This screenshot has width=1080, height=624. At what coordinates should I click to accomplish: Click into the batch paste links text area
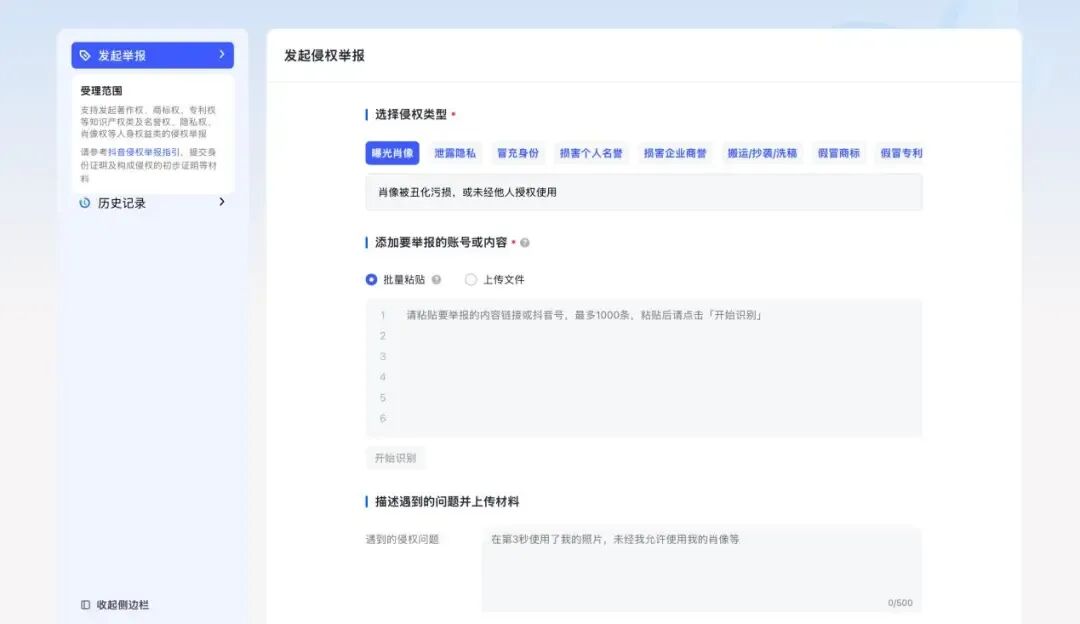pos(644,368)
